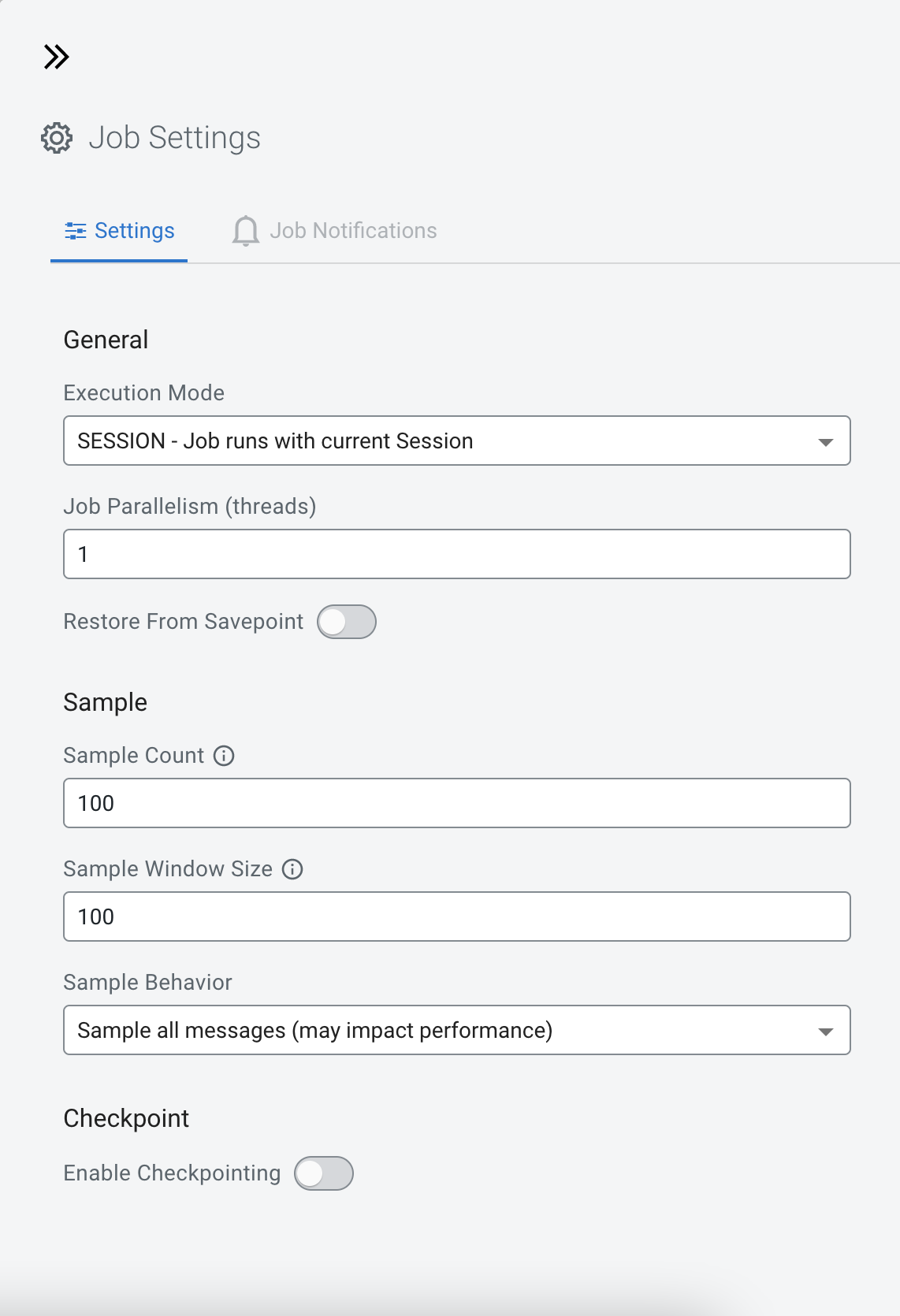Click the Enable Checkpointing label

[172, 1173]
